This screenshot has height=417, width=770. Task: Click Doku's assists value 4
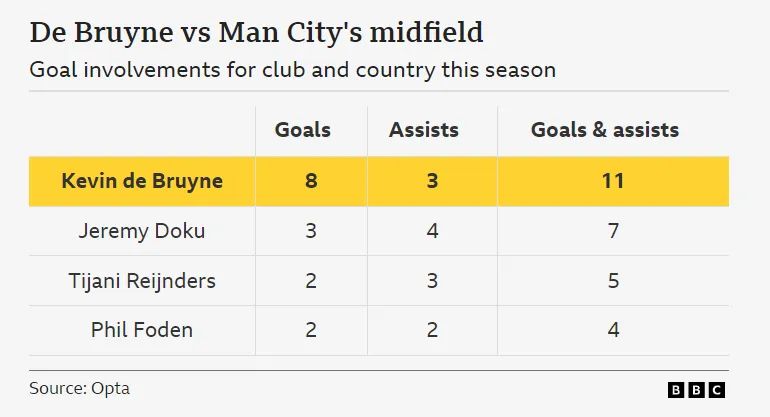click(432, 231)
